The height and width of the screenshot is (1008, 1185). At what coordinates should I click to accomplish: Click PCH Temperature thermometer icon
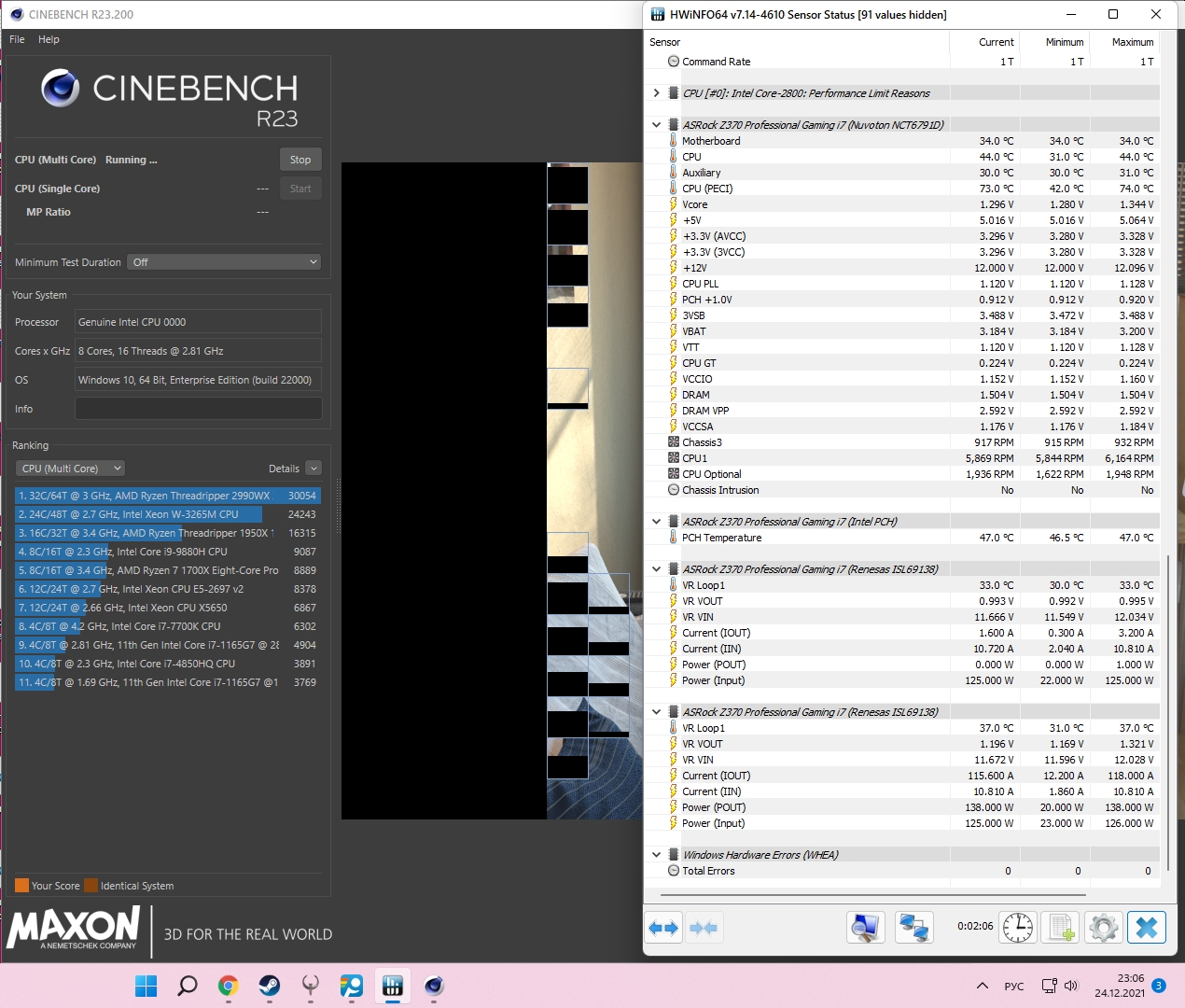point(673,538)
